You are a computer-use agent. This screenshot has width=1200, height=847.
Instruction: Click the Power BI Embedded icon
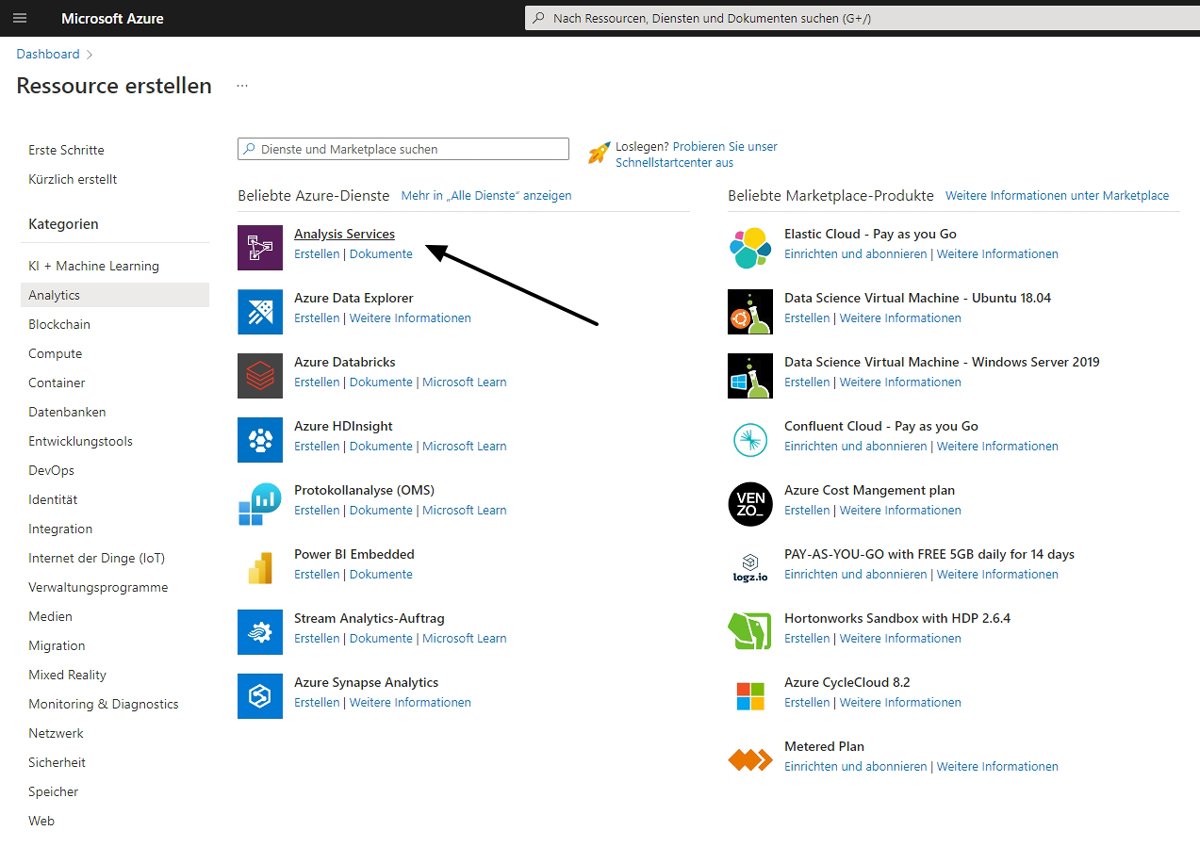tap(259, 567)
